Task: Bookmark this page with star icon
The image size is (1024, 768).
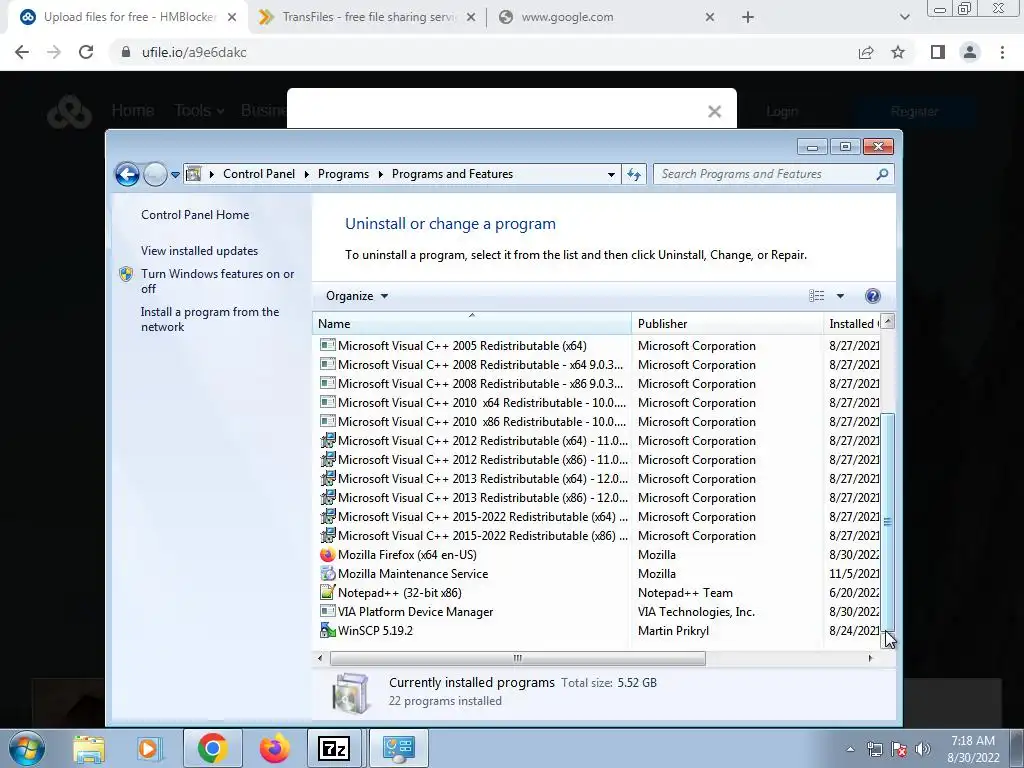Action: point(899,52)
